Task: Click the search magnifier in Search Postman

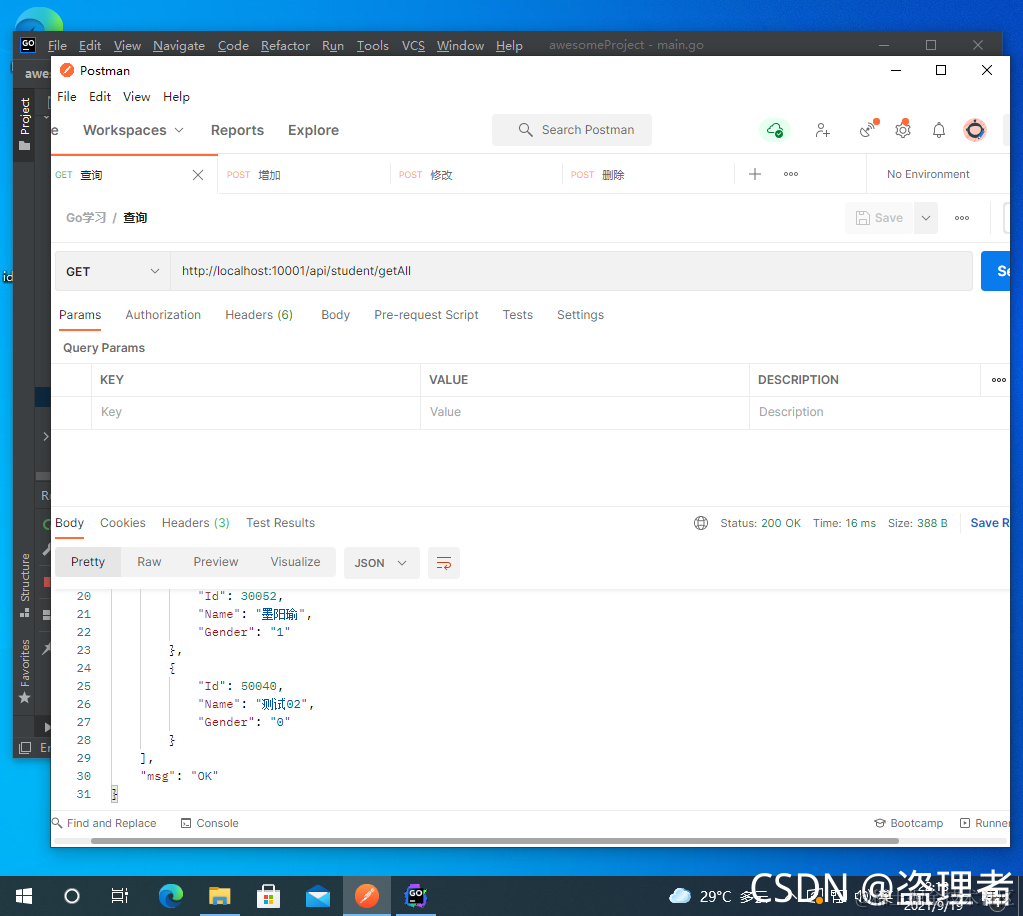Action: 525,130
